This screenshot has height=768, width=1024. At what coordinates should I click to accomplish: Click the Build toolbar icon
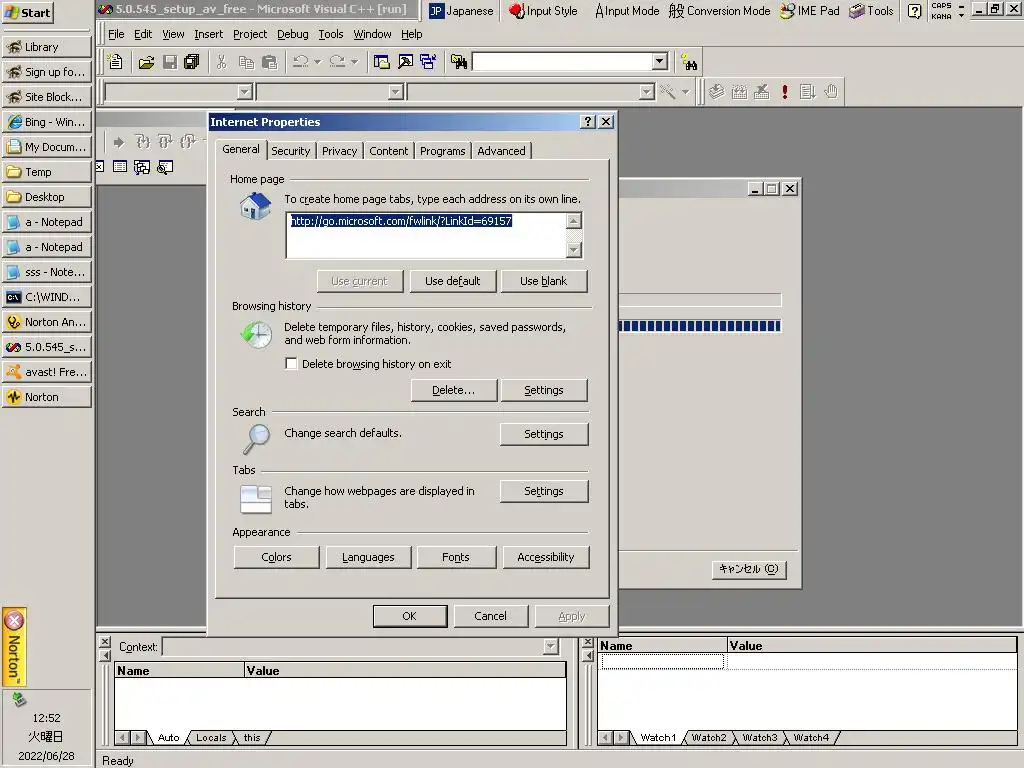[739, 92]
